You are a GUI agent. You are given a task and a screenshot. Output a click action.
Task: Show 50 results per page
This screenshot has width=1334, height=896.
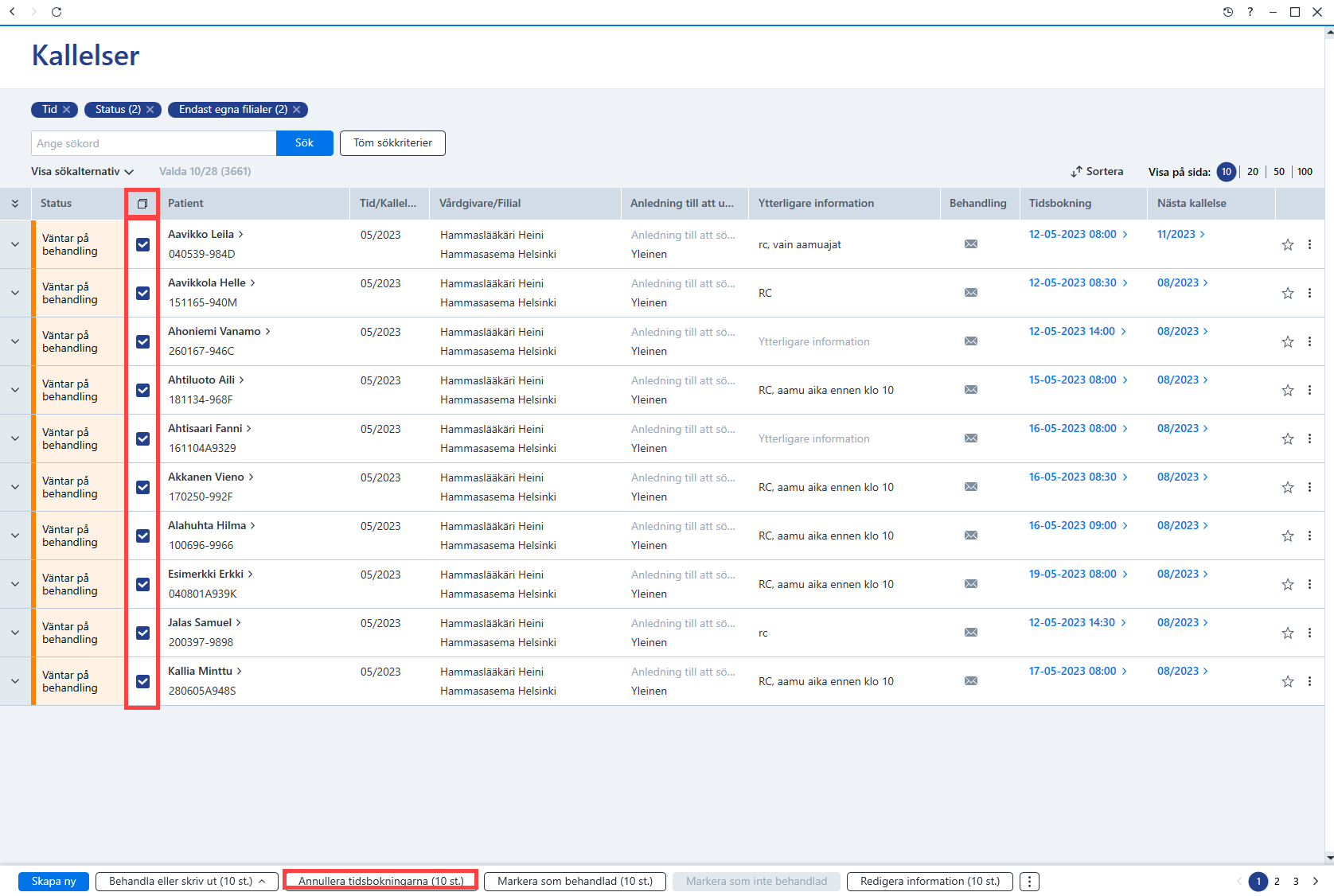pos(1279,172)
